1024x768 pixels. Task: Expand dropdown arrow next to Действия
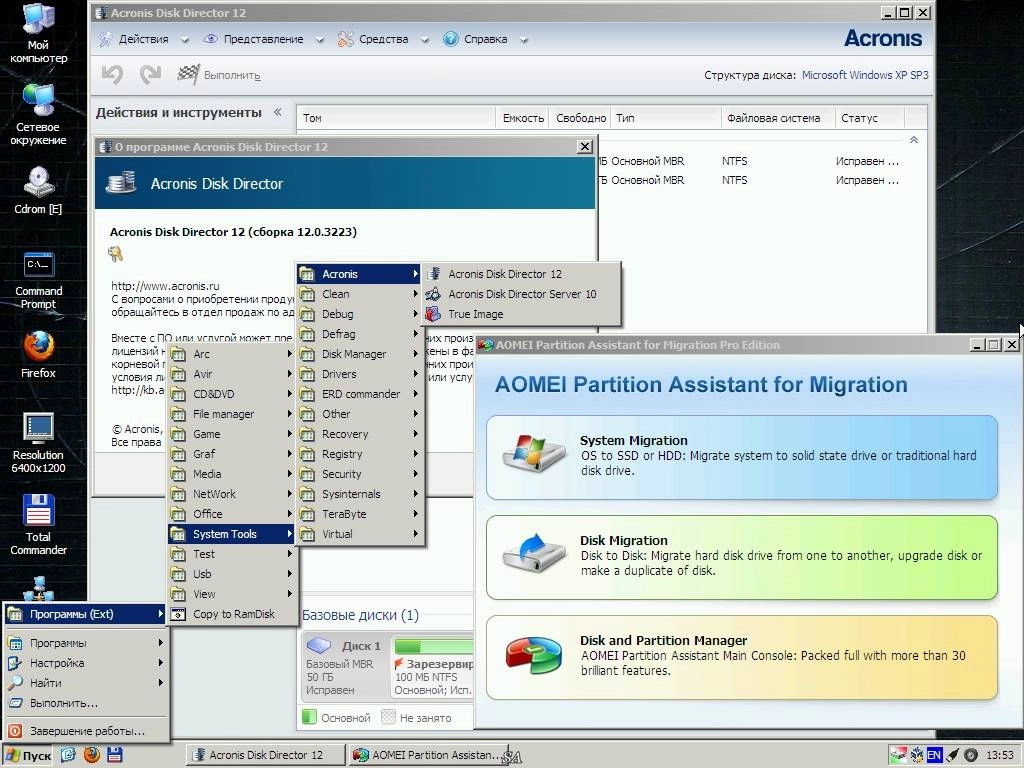click(x=185, y=40)
